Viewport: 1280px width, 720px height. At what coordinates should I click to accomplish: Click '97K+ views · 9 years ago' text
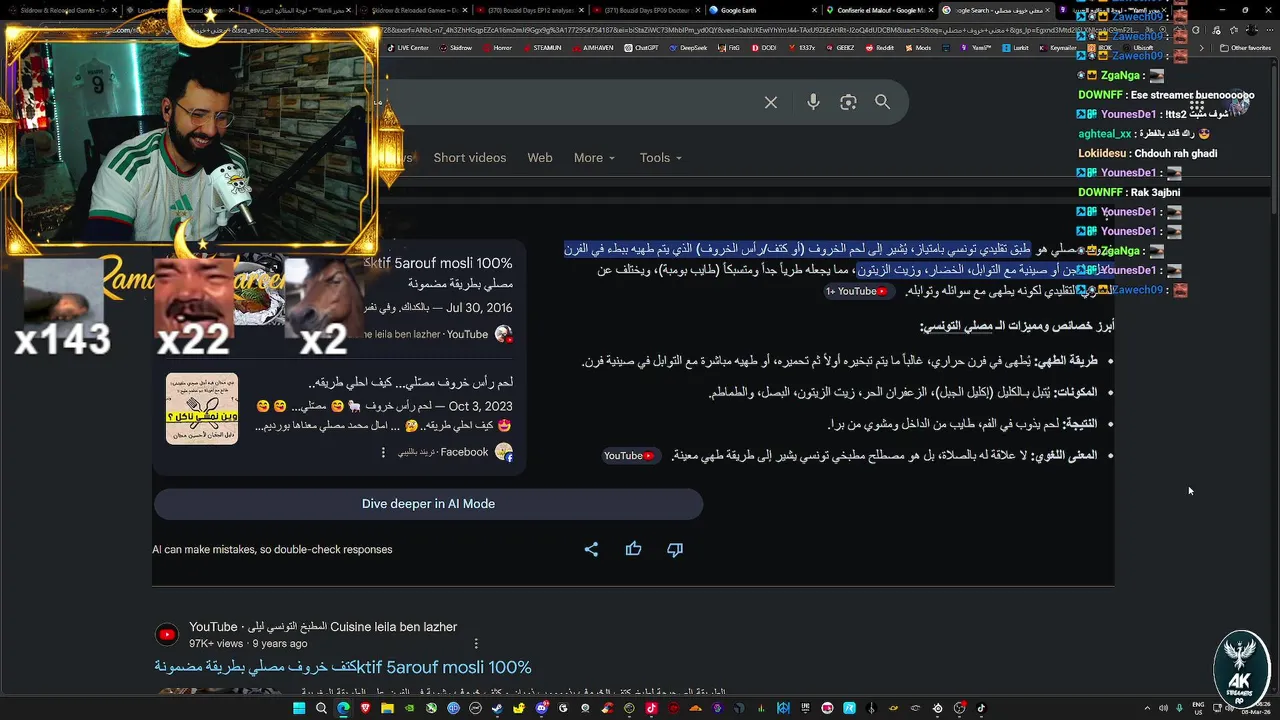[x=248, y=643]
